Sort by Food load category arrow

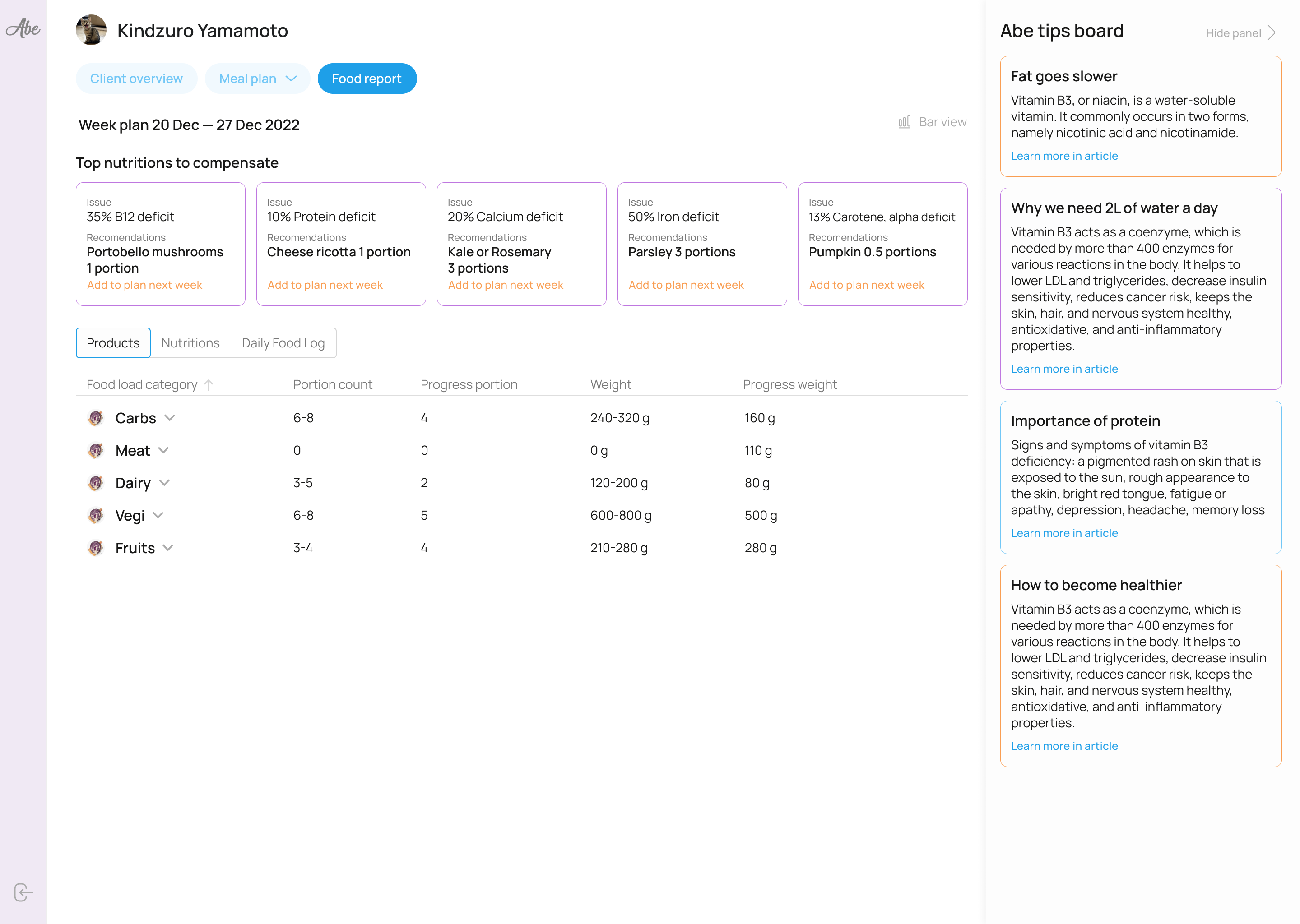[x=209, y=385]
